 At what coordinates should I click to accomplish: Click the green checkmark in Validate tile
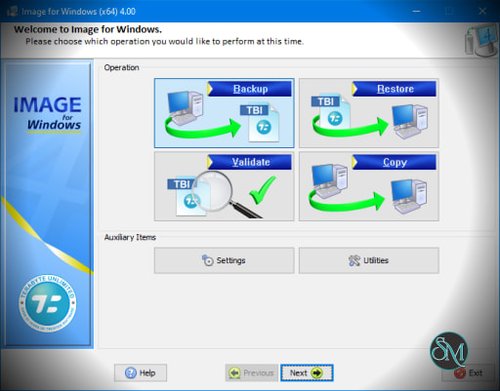(x=263, y=190)
